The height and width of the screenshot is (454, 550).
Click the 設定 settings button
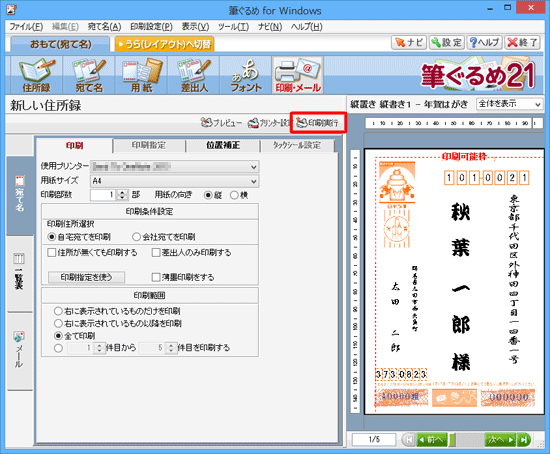[x=447, y=42]
